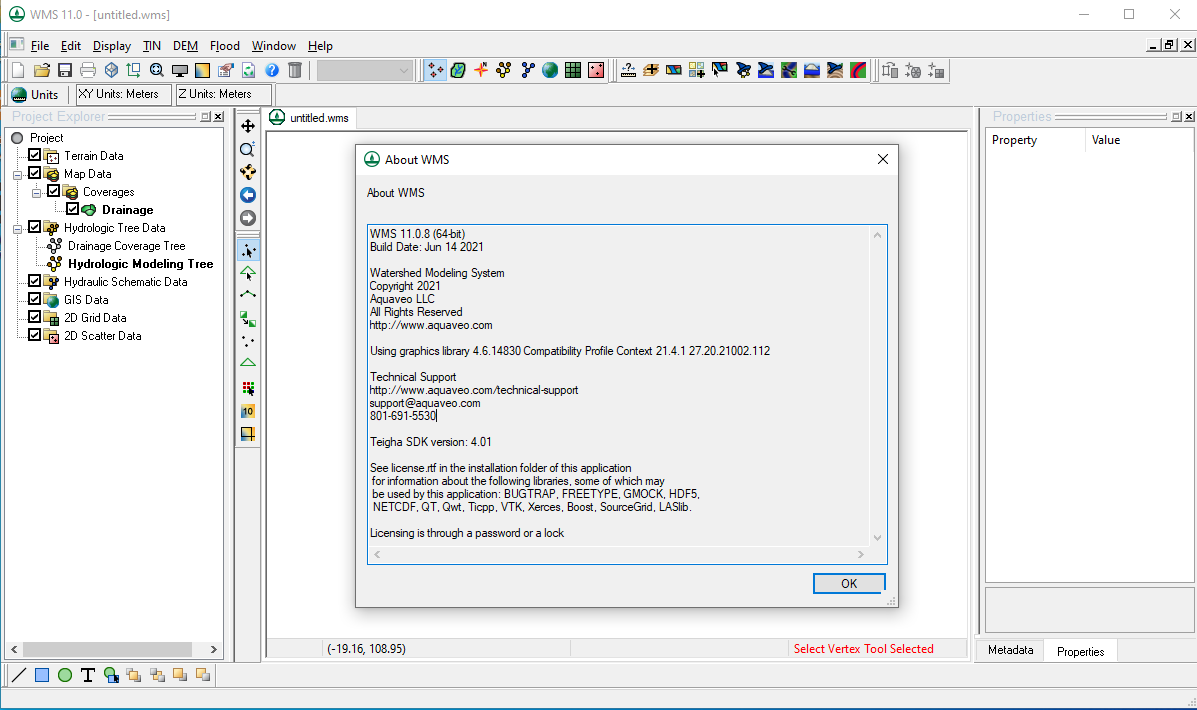The width and height of the screenshot is (1197, 710).
Task: Activate the Zoom tool
Action: [x=247, y=149]
